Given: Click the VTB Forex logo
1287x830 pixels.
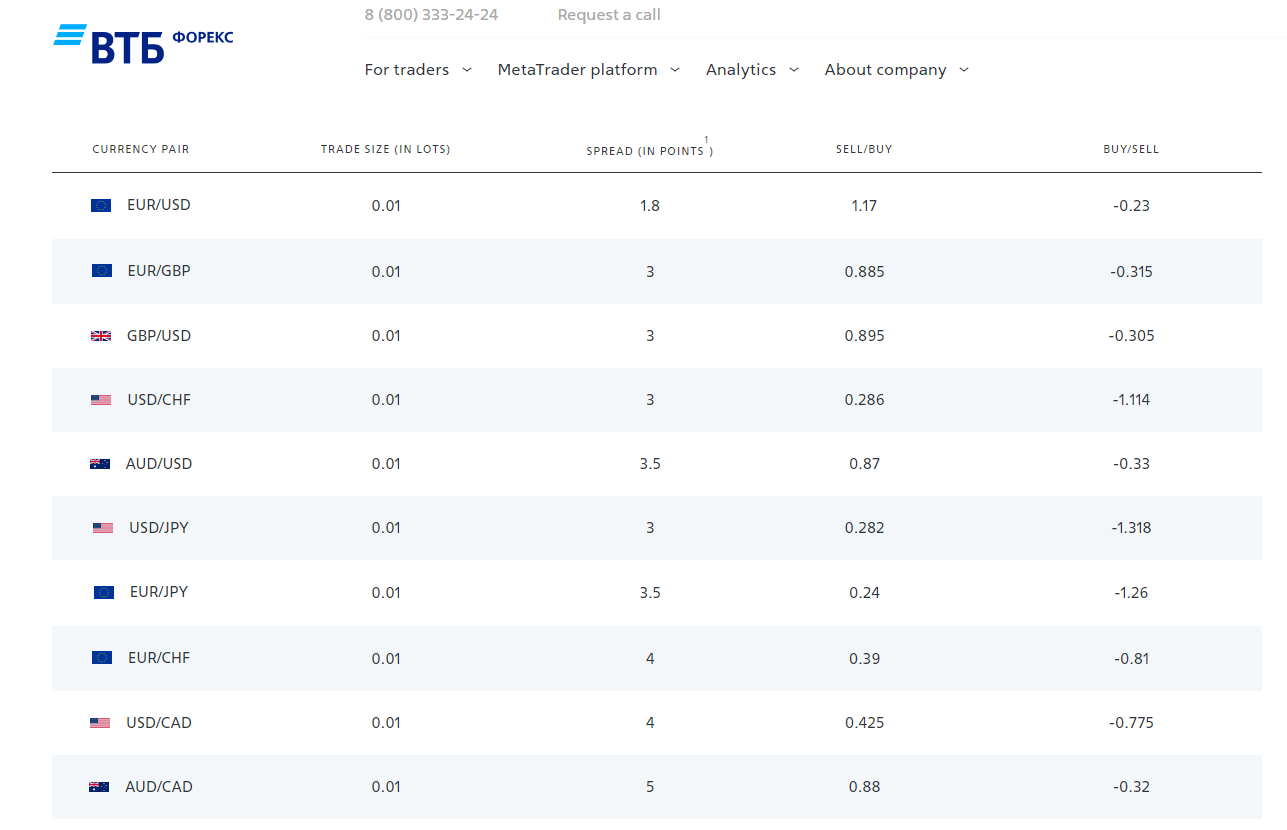Looking at the screenshot, I should pos(143,44).
